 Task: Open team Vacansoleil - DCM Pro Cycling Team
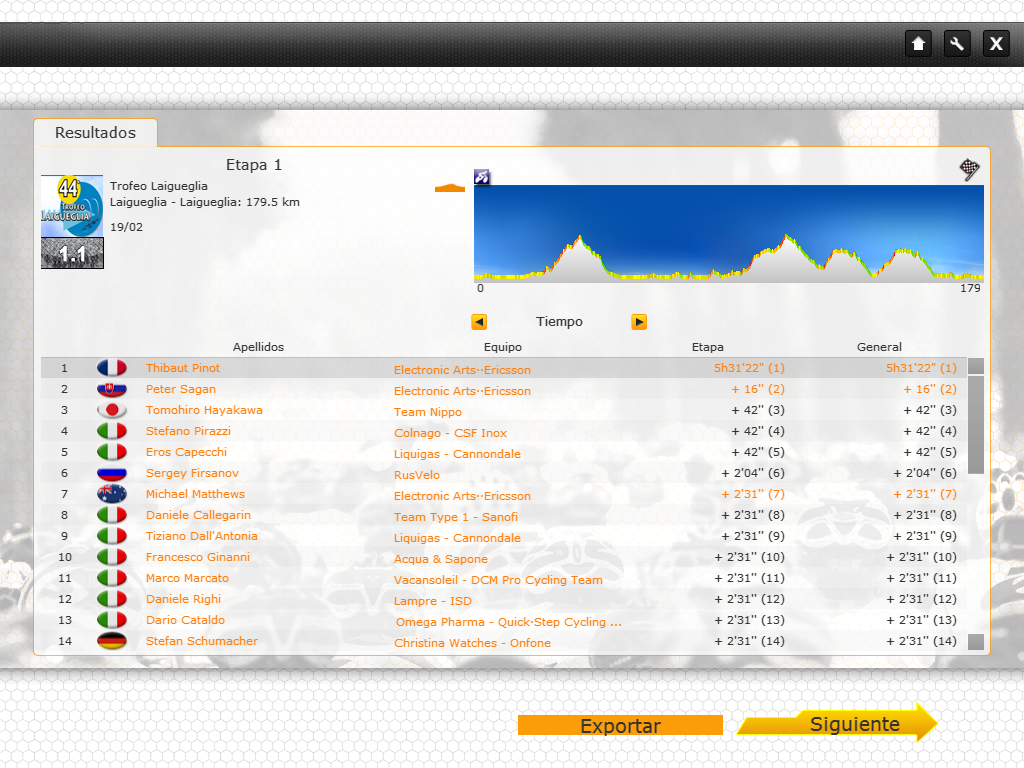[498, 580]
